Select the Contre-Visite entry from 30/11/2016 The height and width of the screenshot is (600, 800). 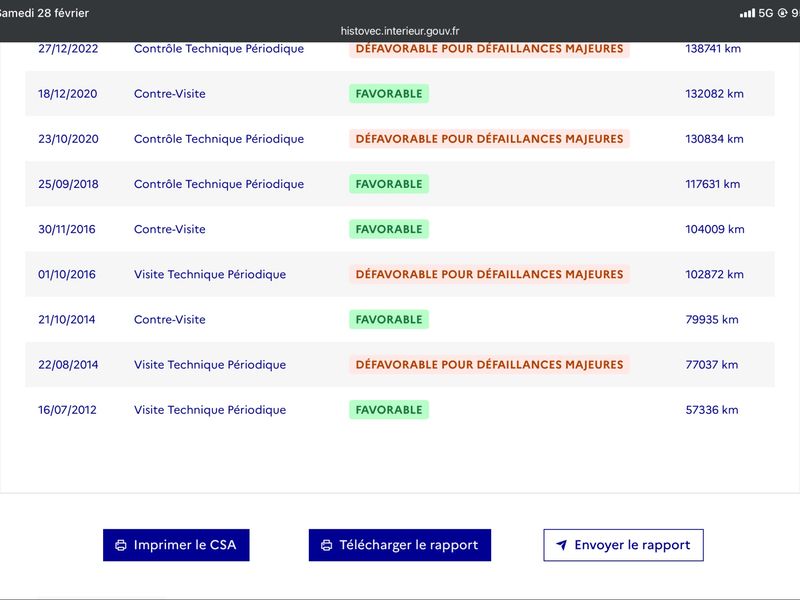click(169, 229)
